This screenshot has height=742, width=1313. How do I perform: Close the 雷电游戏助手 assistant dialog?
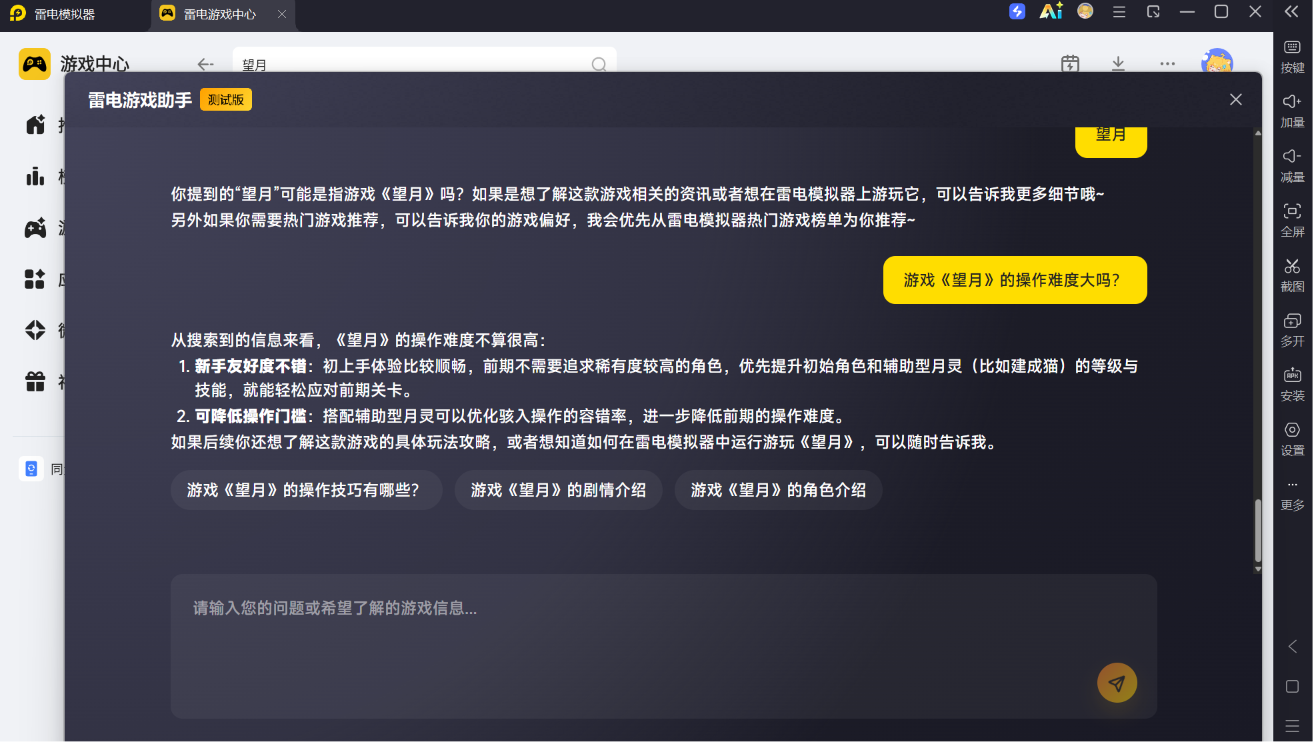tap(1236, 99)
